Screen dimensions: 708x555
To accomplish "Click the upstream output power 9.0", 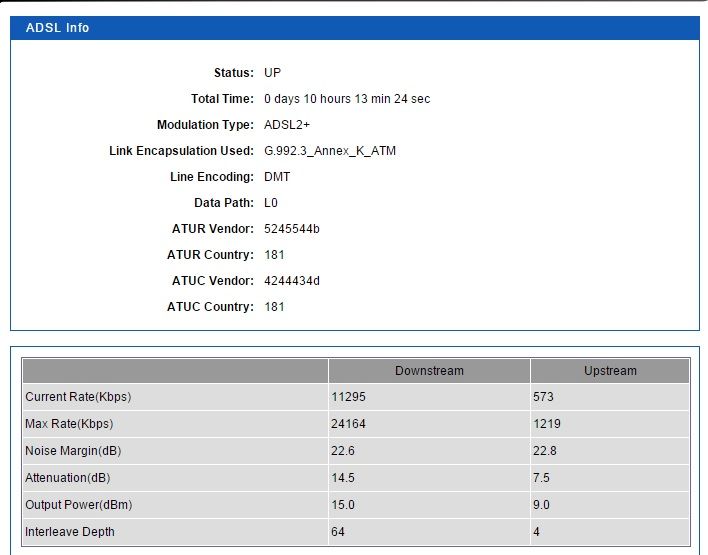I will tap(542, 505).
